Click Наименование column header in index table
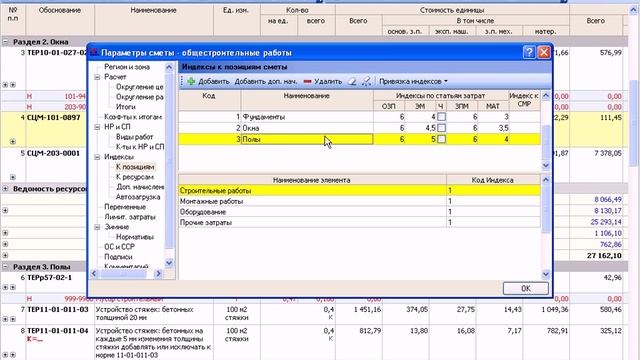Viewport: 640px width, 360px height. pos(307,96)
